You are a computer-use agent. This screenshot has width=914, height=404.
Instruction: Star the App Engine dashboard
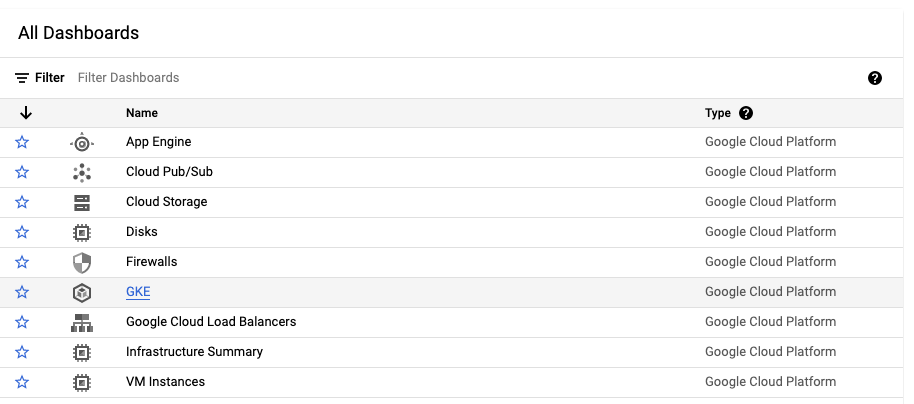(22, 142)
